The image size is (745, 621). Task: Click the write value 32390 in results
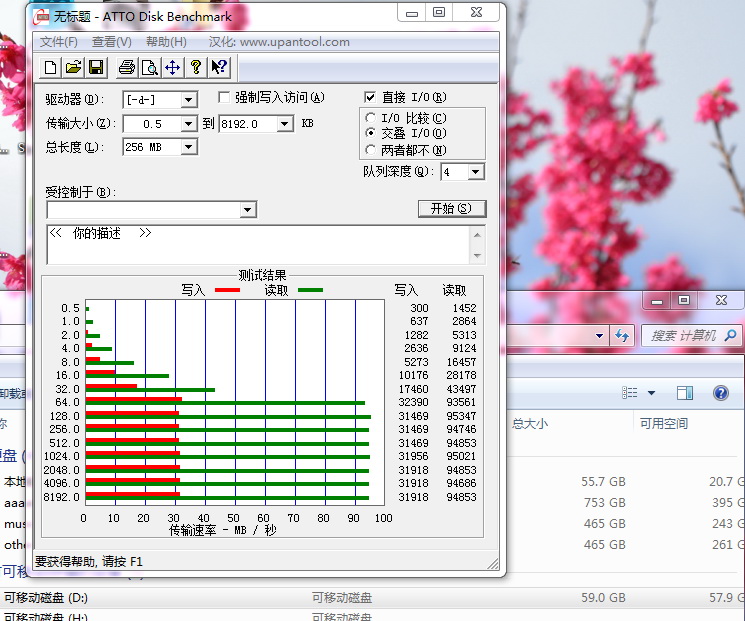click(x=413, y=402)
